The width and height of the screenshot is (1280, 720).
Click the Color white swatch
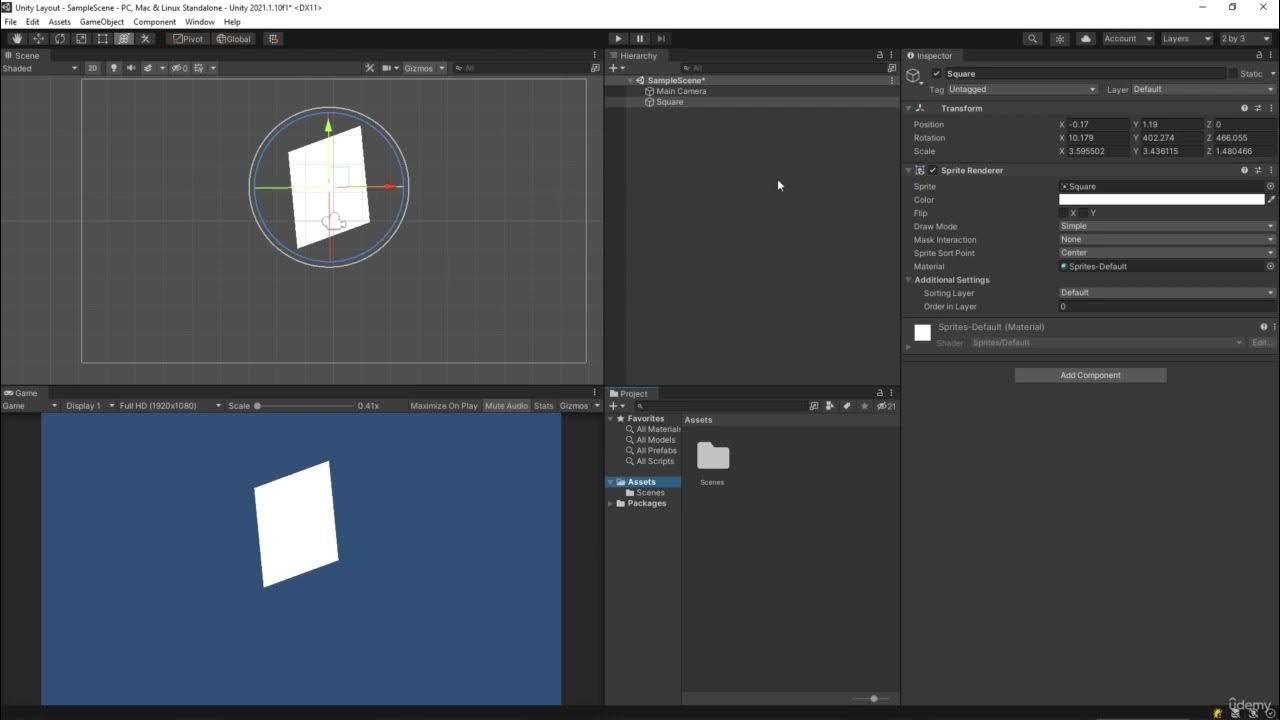click(x=1161, y=200)
